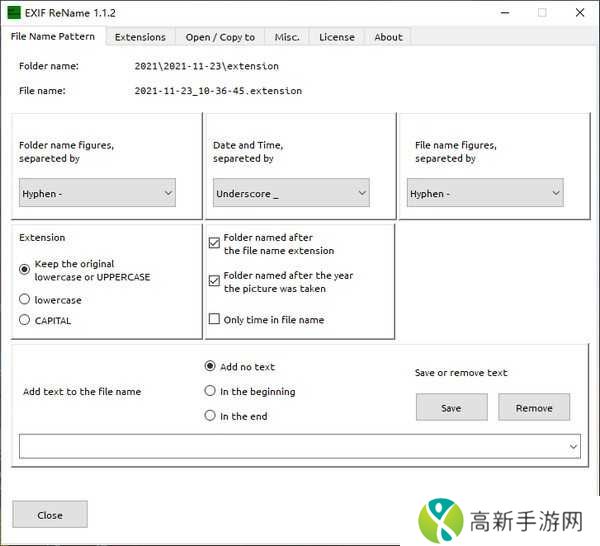
Task: Choose In the end text position
Action: (x=210, y=416)
